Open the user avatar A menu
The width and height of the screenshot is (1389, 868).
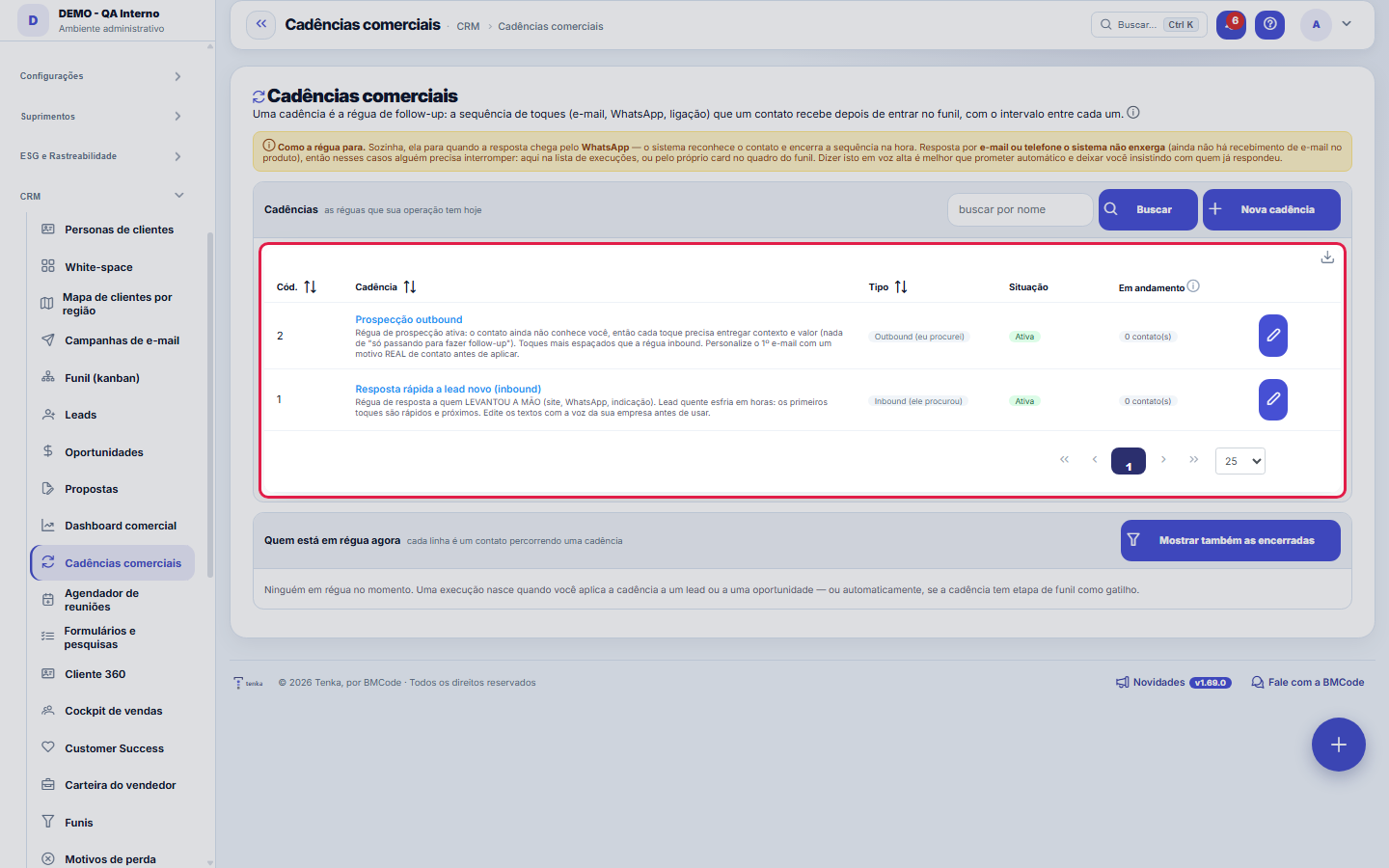pos(1316,25)
